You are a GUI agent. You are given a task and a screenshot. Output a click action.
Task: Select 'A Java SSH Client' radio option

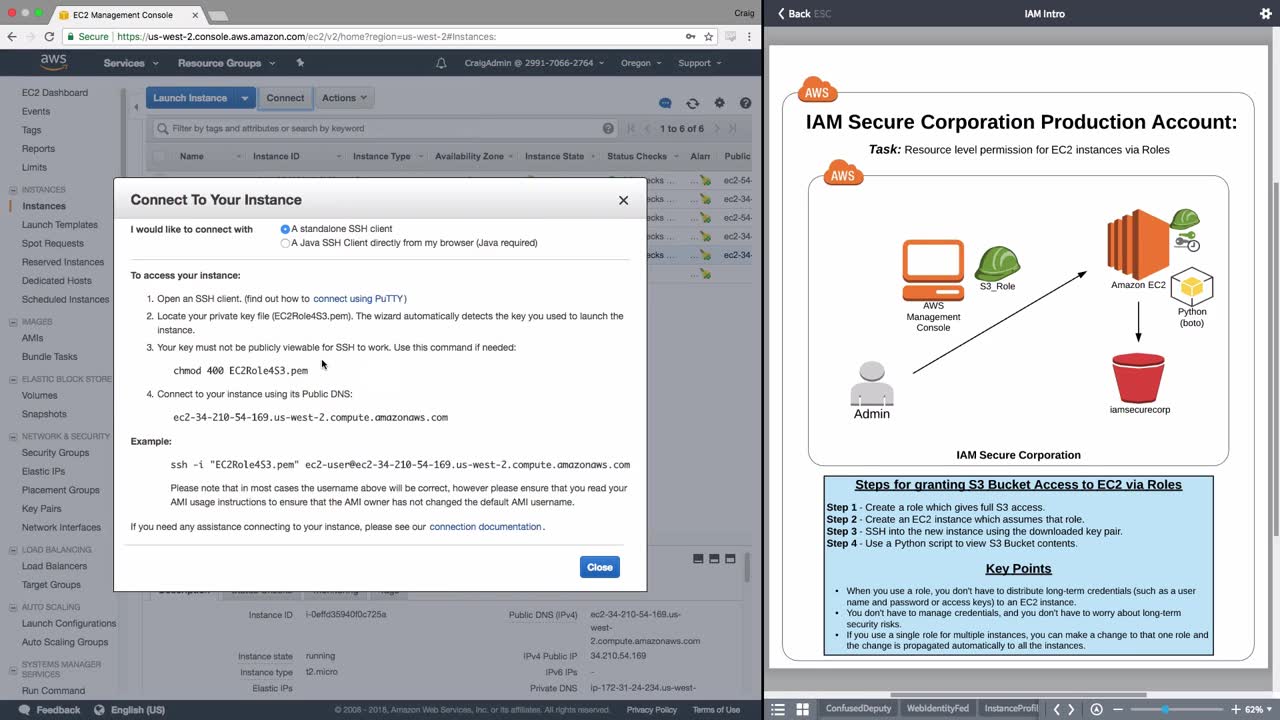click(x=285, y=243)
